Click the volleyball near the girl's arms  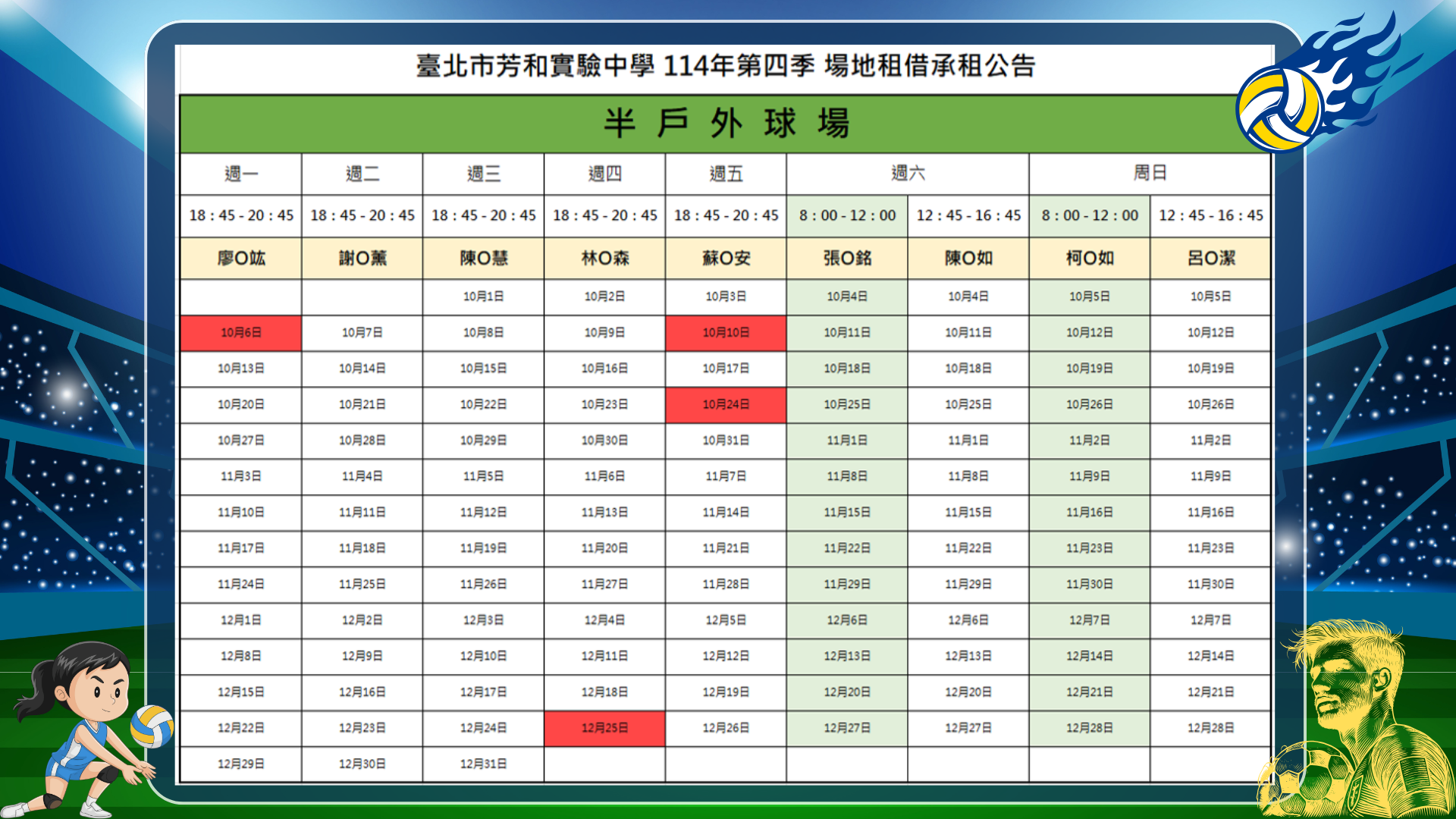click(152, 726)
